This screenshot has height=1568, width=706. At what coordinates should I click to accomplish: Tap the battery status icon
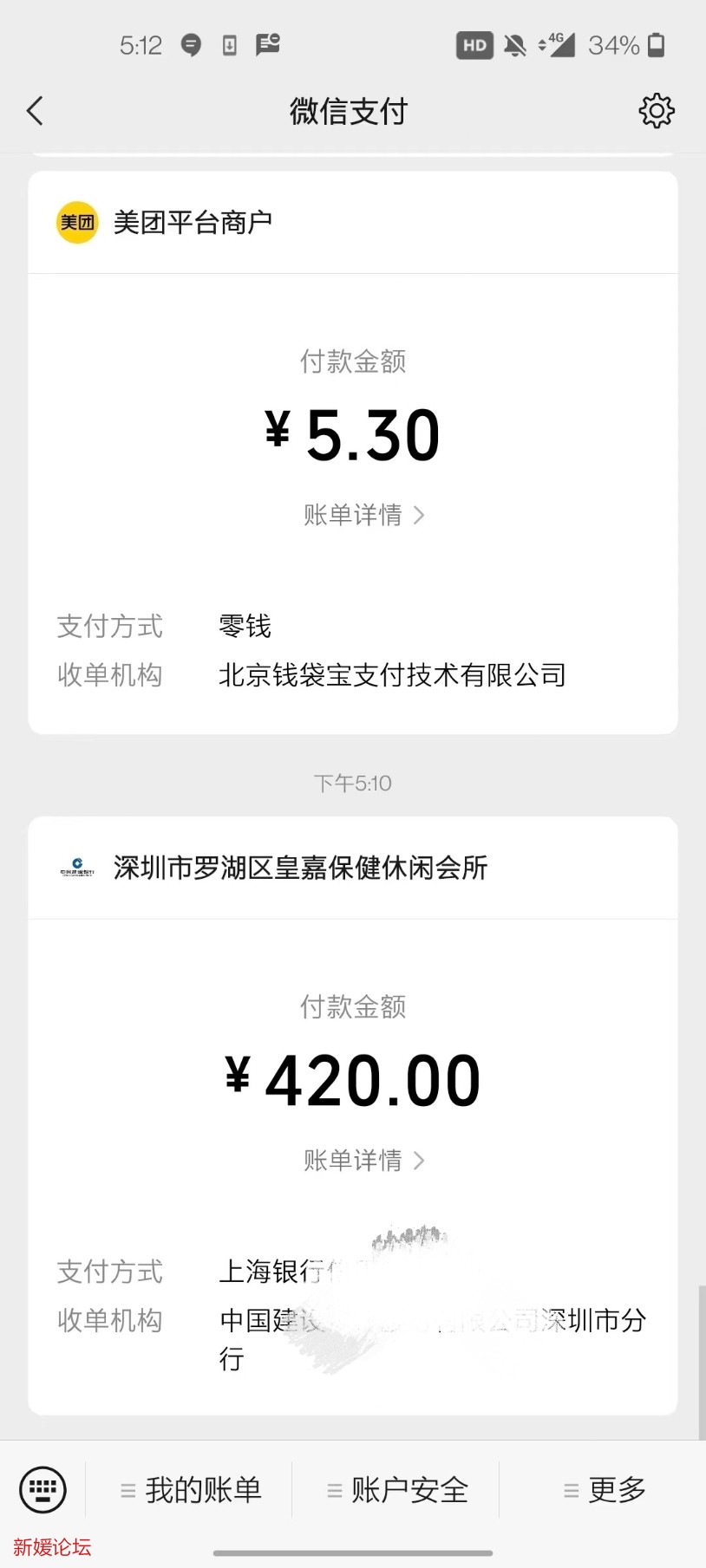click(x=657, y=45)
